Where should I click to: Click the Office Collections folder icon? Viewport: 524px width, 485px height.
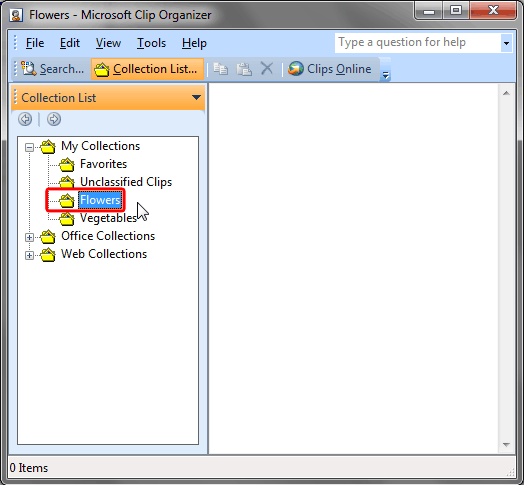tap(48, 236)
